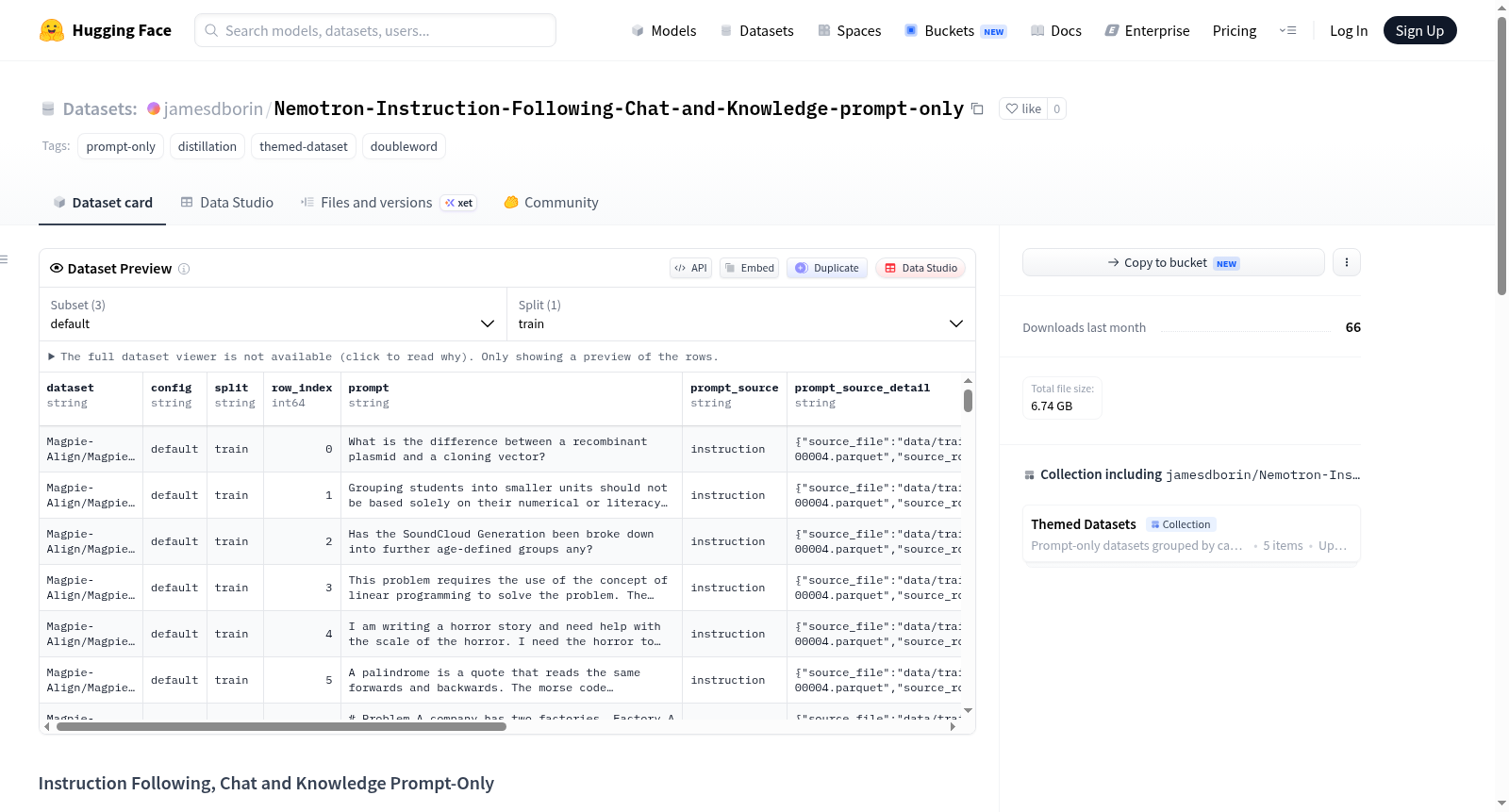The height and width of the screenshot is (812, 1509).
Task: Click the heart like button
Action: [1023, 108]
